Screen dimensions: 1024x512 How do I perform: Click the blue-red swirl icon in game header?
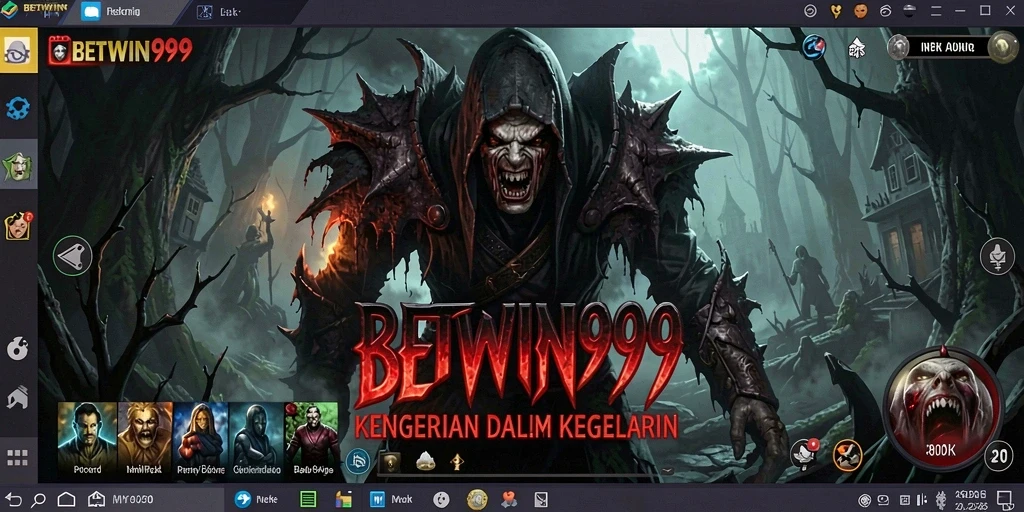pos(814,46)
